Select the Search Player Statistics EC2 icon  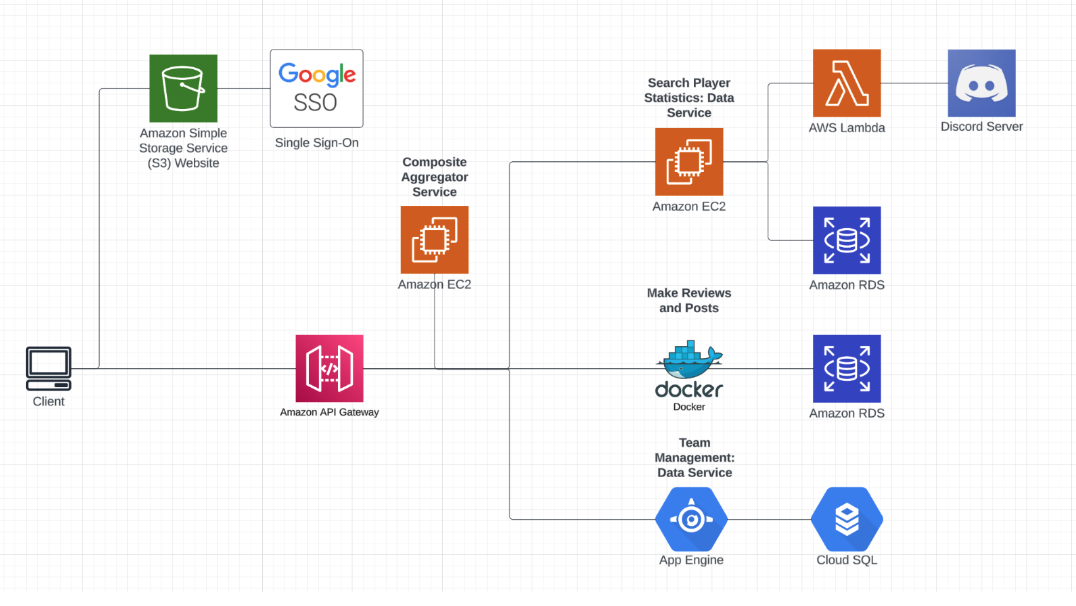click(x=689, y=162)
